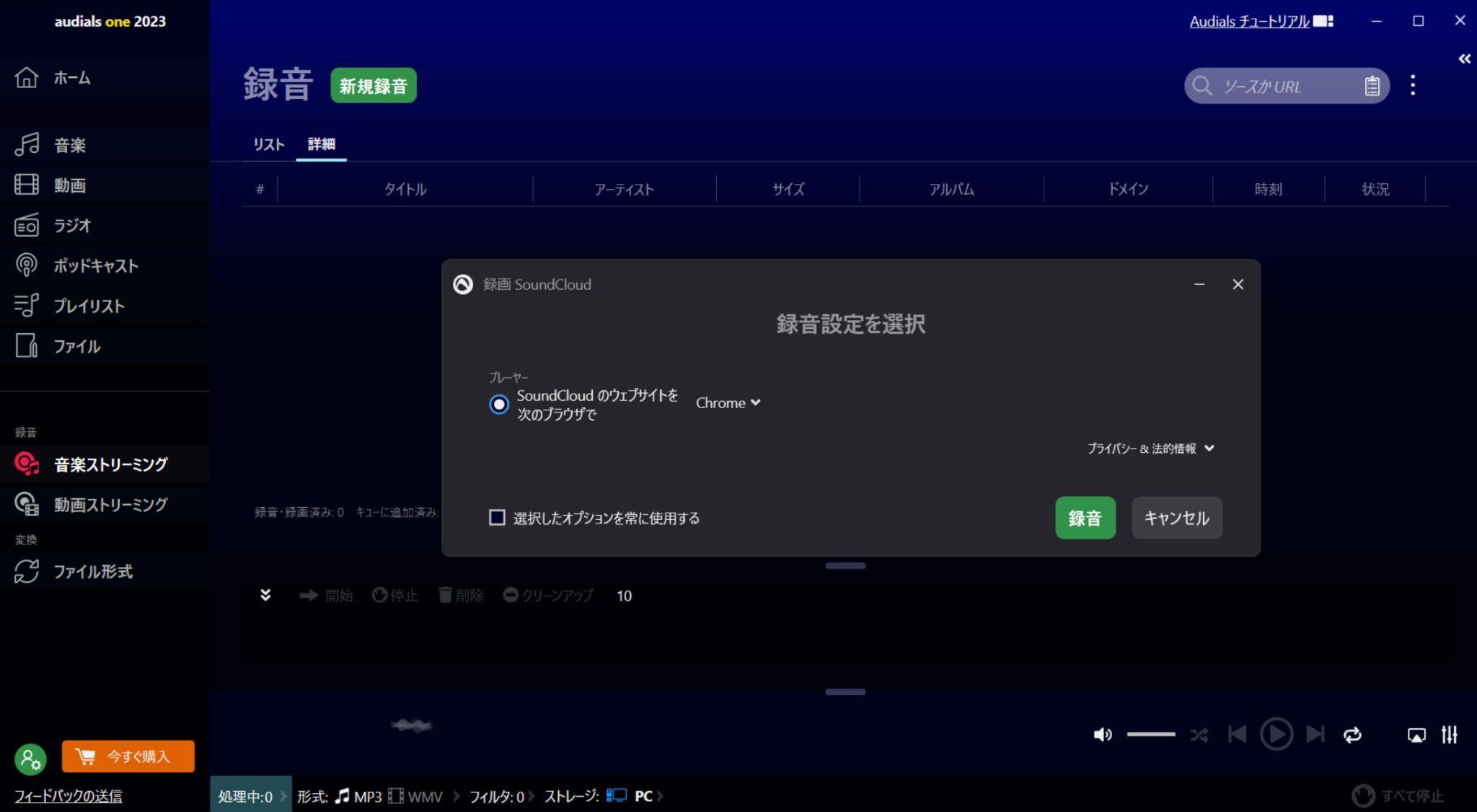Click the search magnifier icon
Image resolution: width=1477 pixels, height=812 pixels.
tap(1202, 86)
